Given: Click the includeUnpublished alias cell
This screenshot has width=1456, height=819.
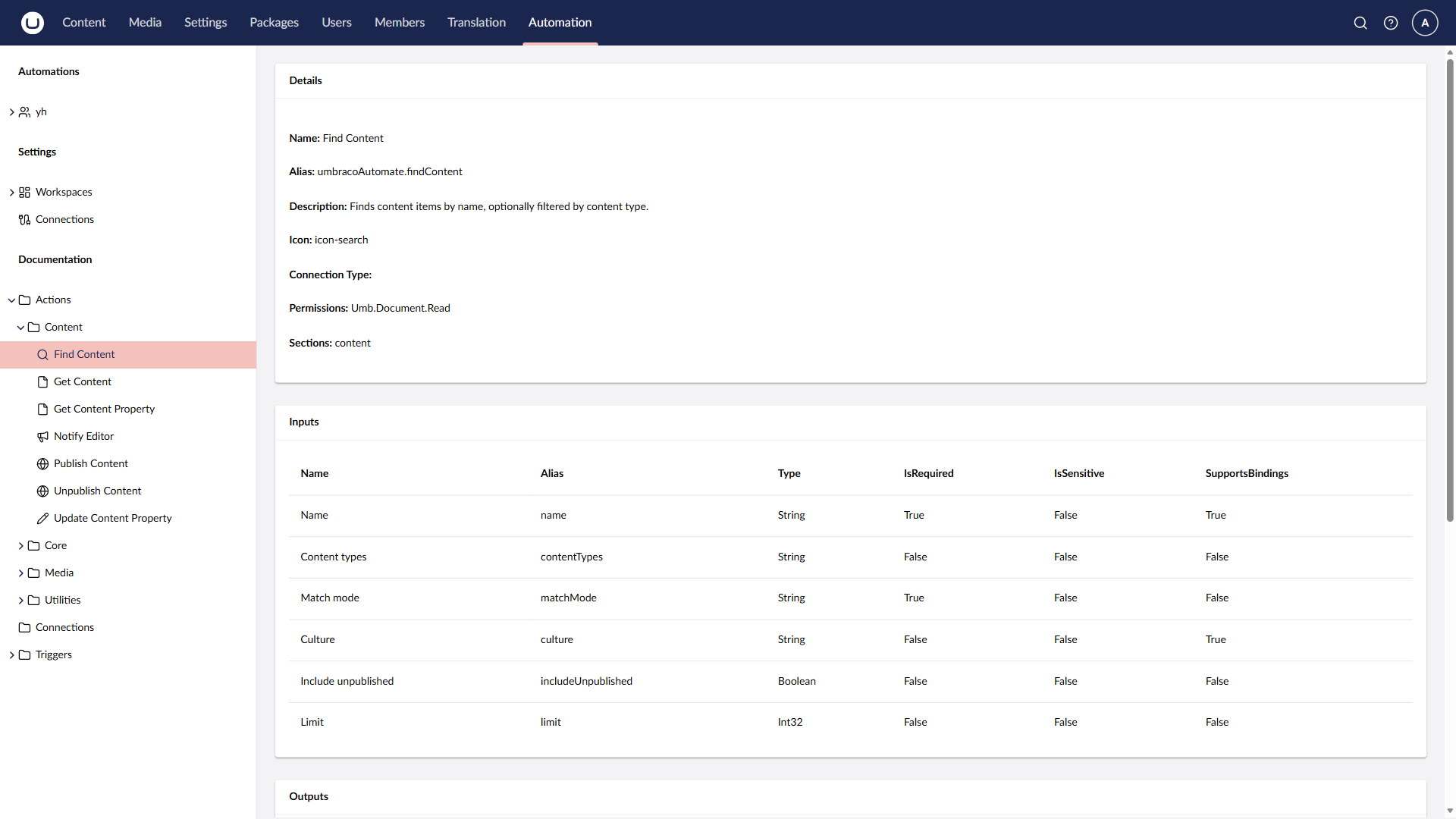Looking at the screenshot, I should pos(586,682).
